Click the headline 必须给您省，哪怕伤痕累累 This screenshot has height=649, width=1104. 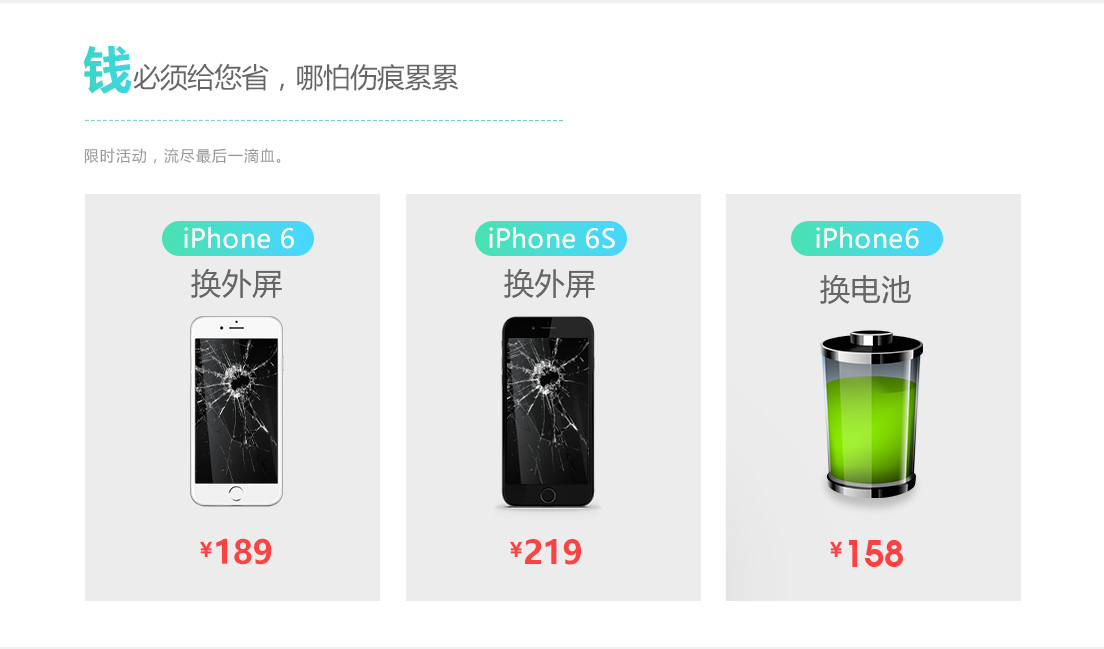(x=296, y=77)
